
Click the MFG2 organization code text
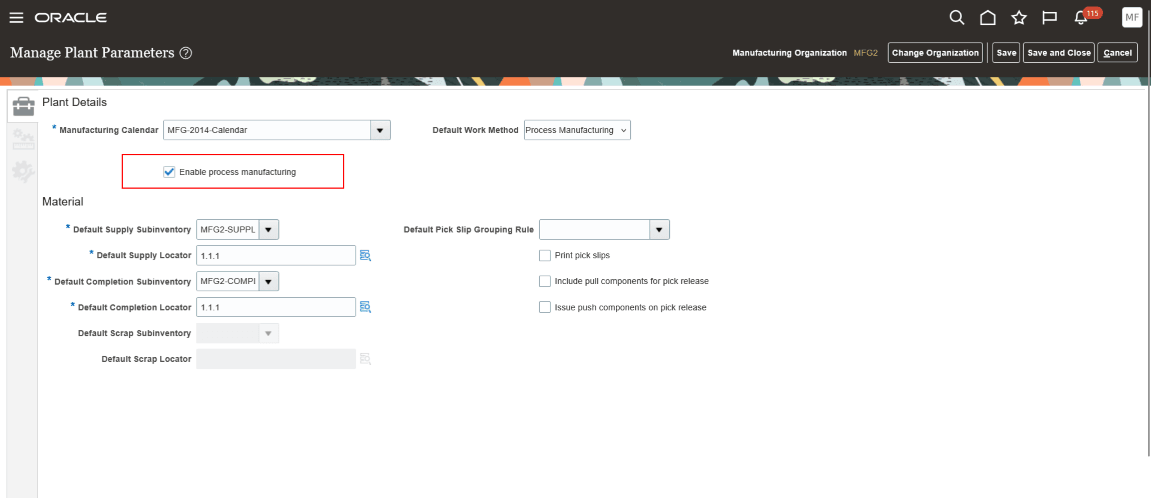click(865, 53)
